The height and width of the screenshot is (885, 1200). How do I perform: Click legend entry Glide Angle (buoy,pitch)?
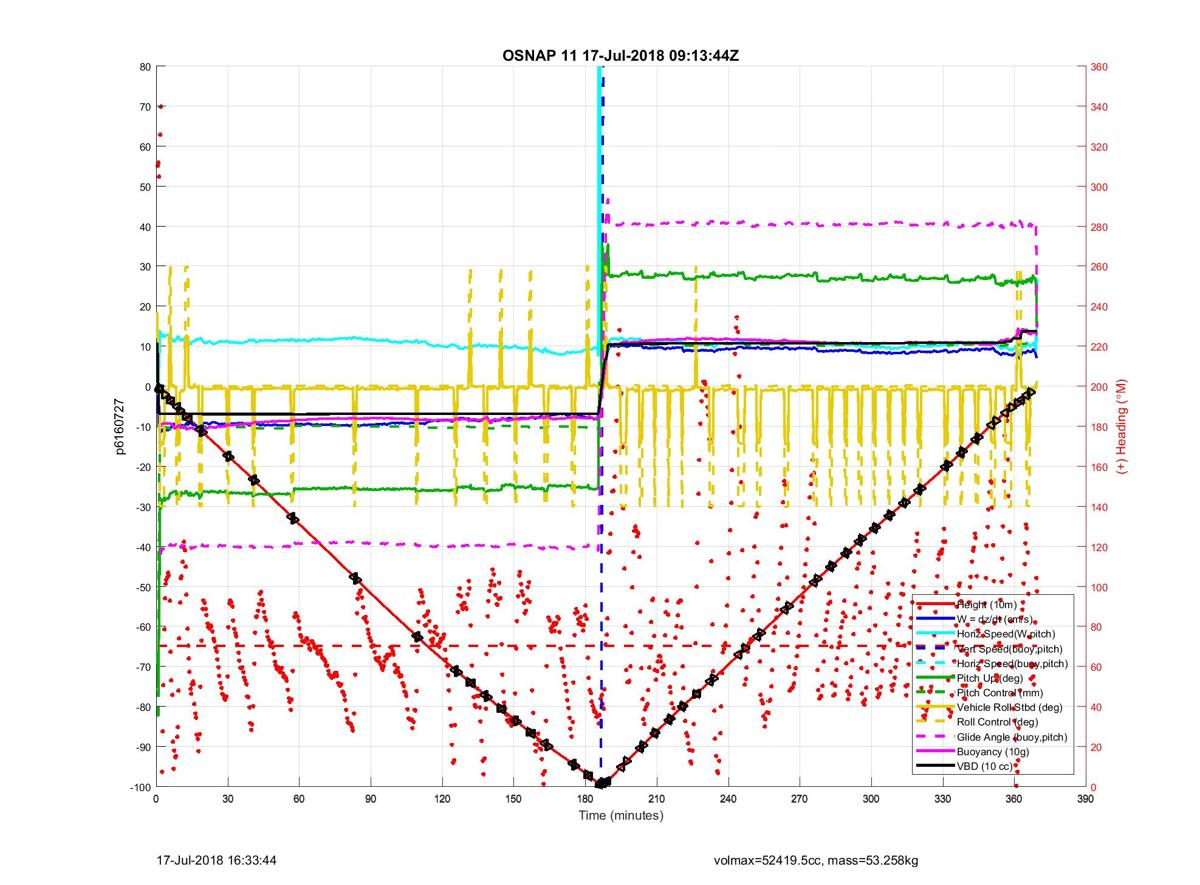[1013, 736]
